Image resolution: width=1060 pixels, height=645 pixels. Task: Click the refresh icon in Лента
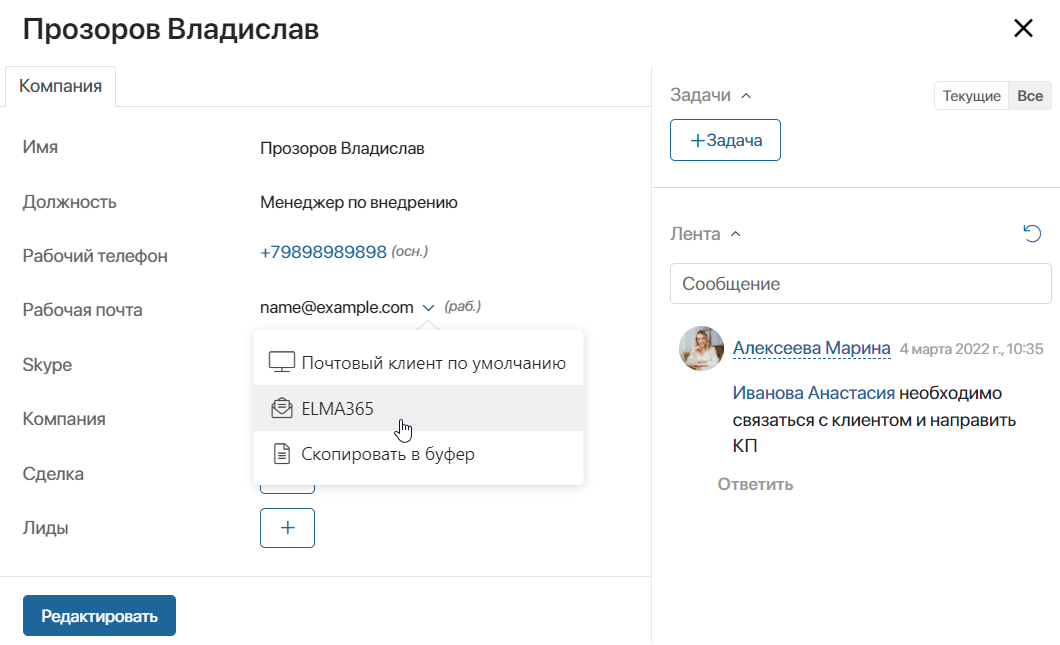coord(1032,234)
